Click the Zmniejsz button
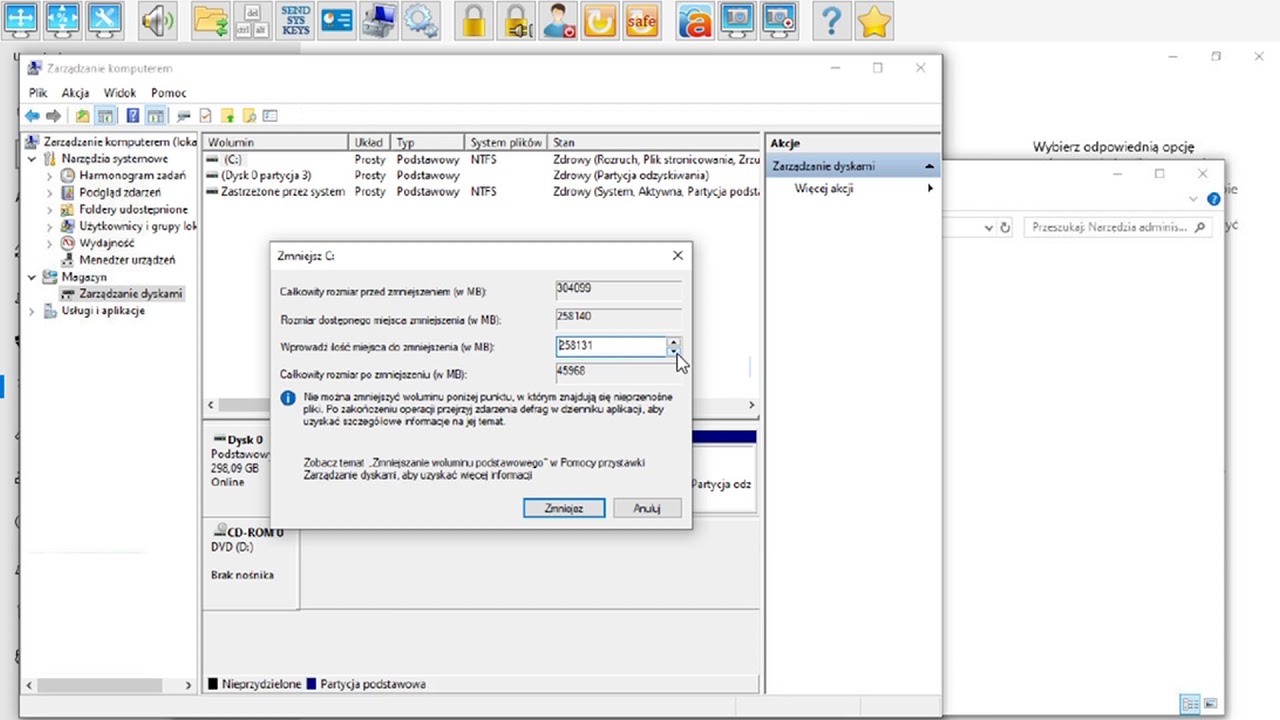 coord(564,508)
